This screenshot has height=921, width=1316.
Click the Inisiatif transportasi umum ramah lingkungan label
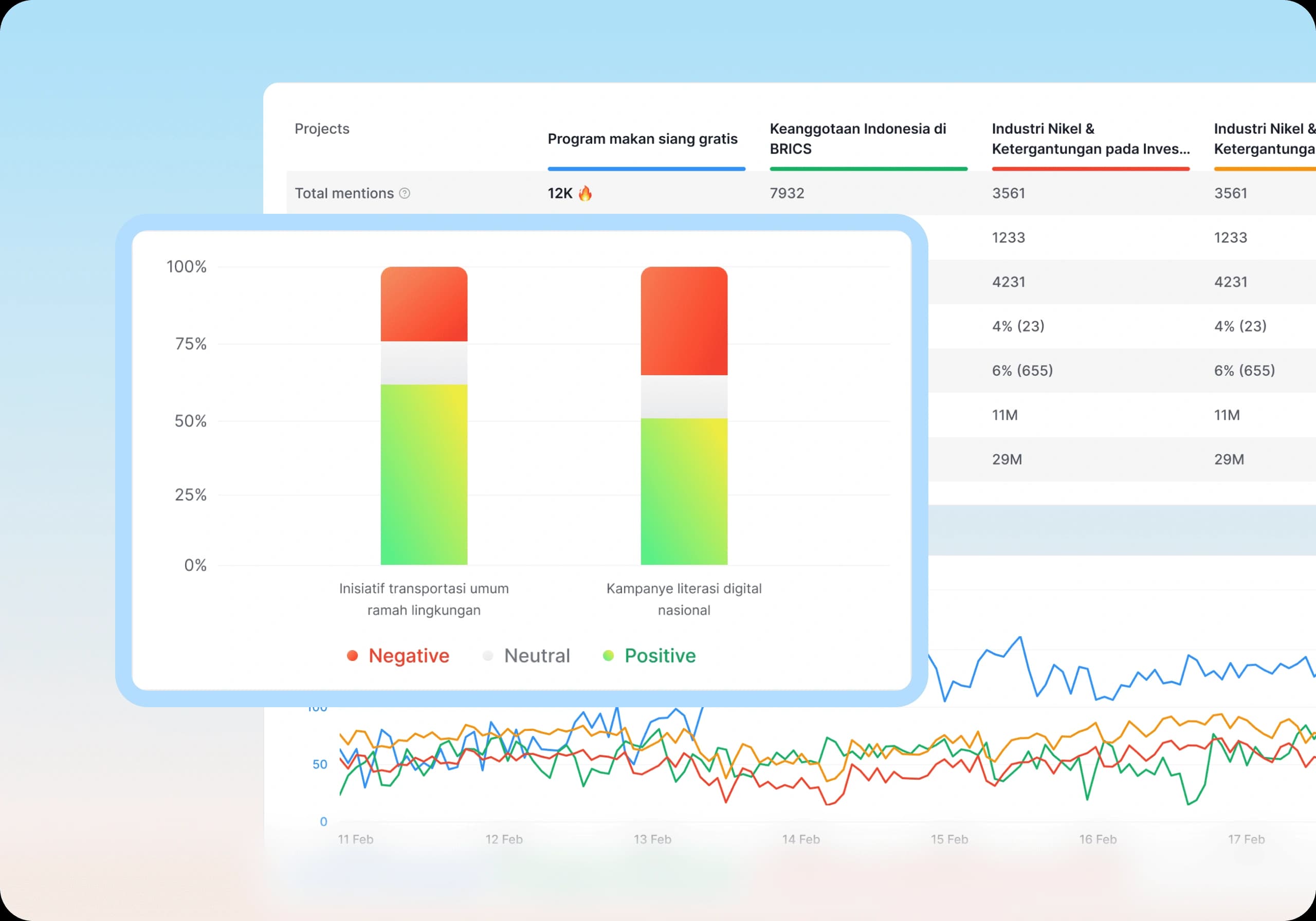coord(424,599)
